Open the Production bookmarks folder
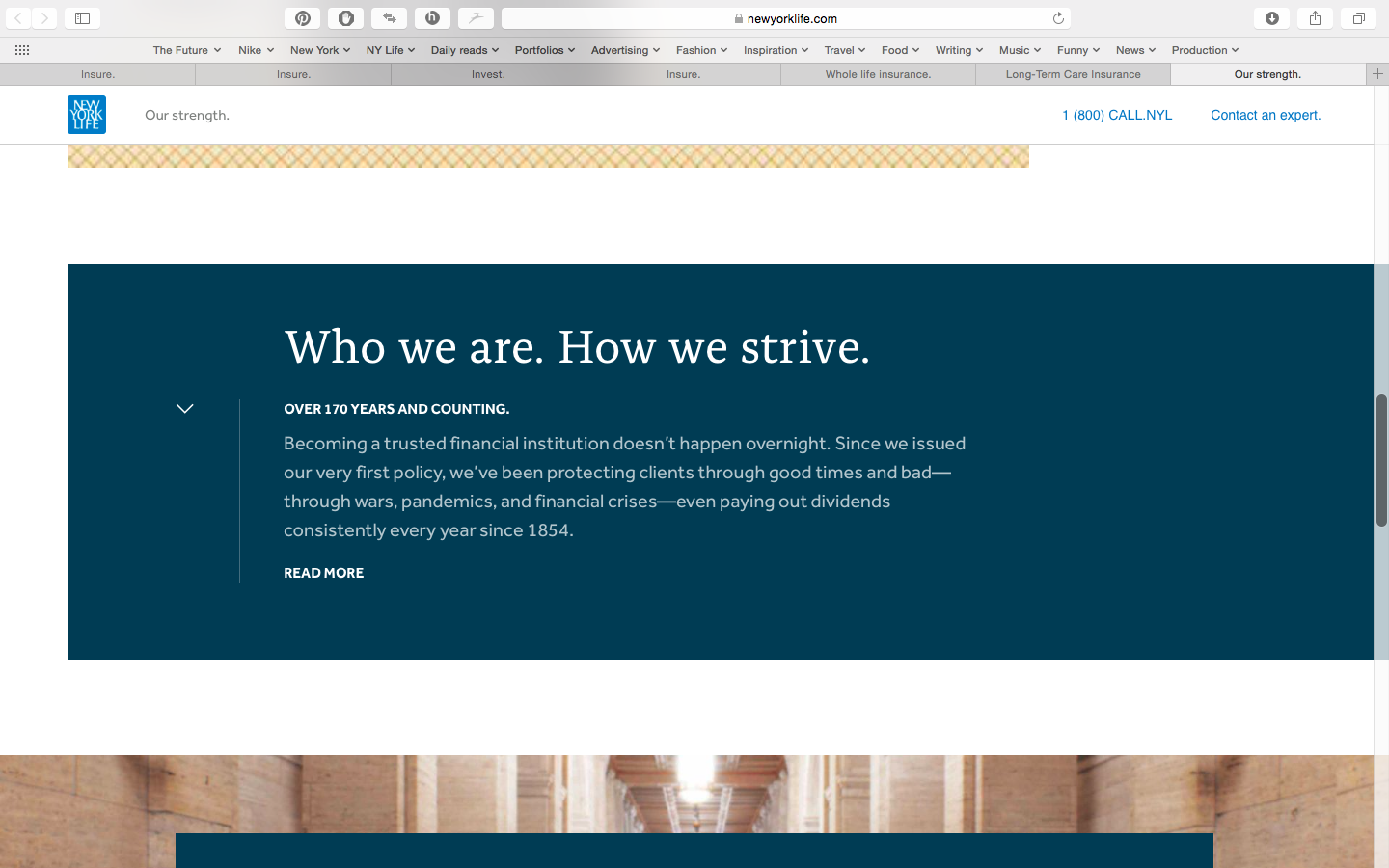Screen dimensions: 1389x868 click(1205, 50)
